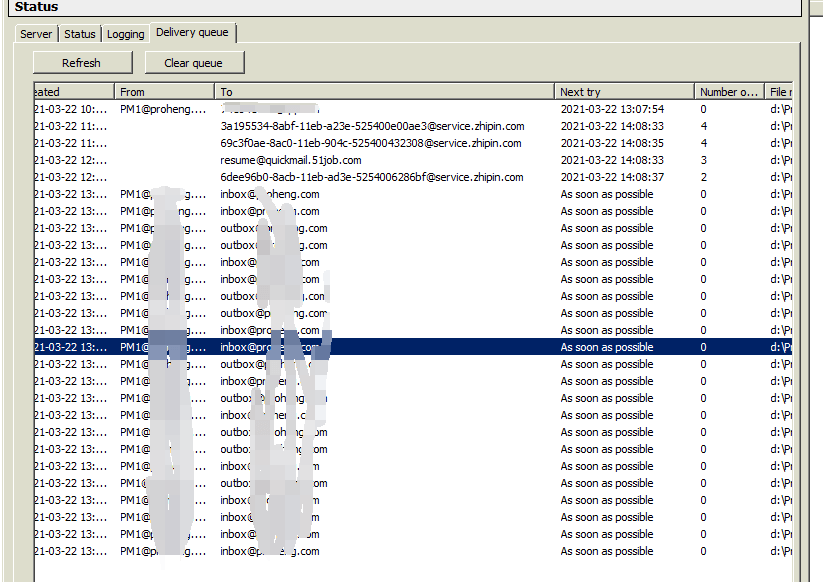Click the File name column header
This screenshot has height=582, width=823.
pos(779,92)
